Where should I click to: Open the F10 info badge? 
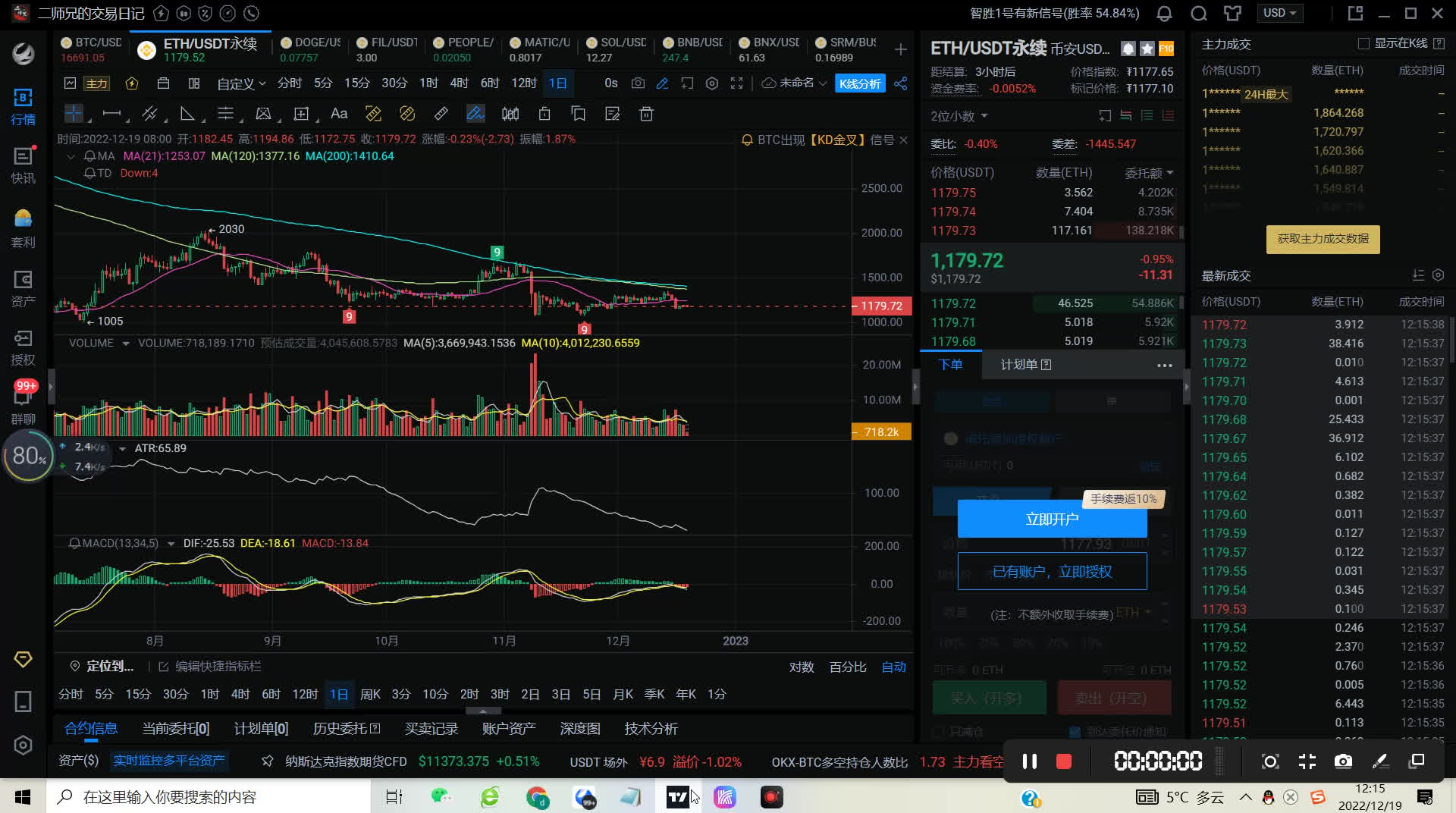point(1166,49)
